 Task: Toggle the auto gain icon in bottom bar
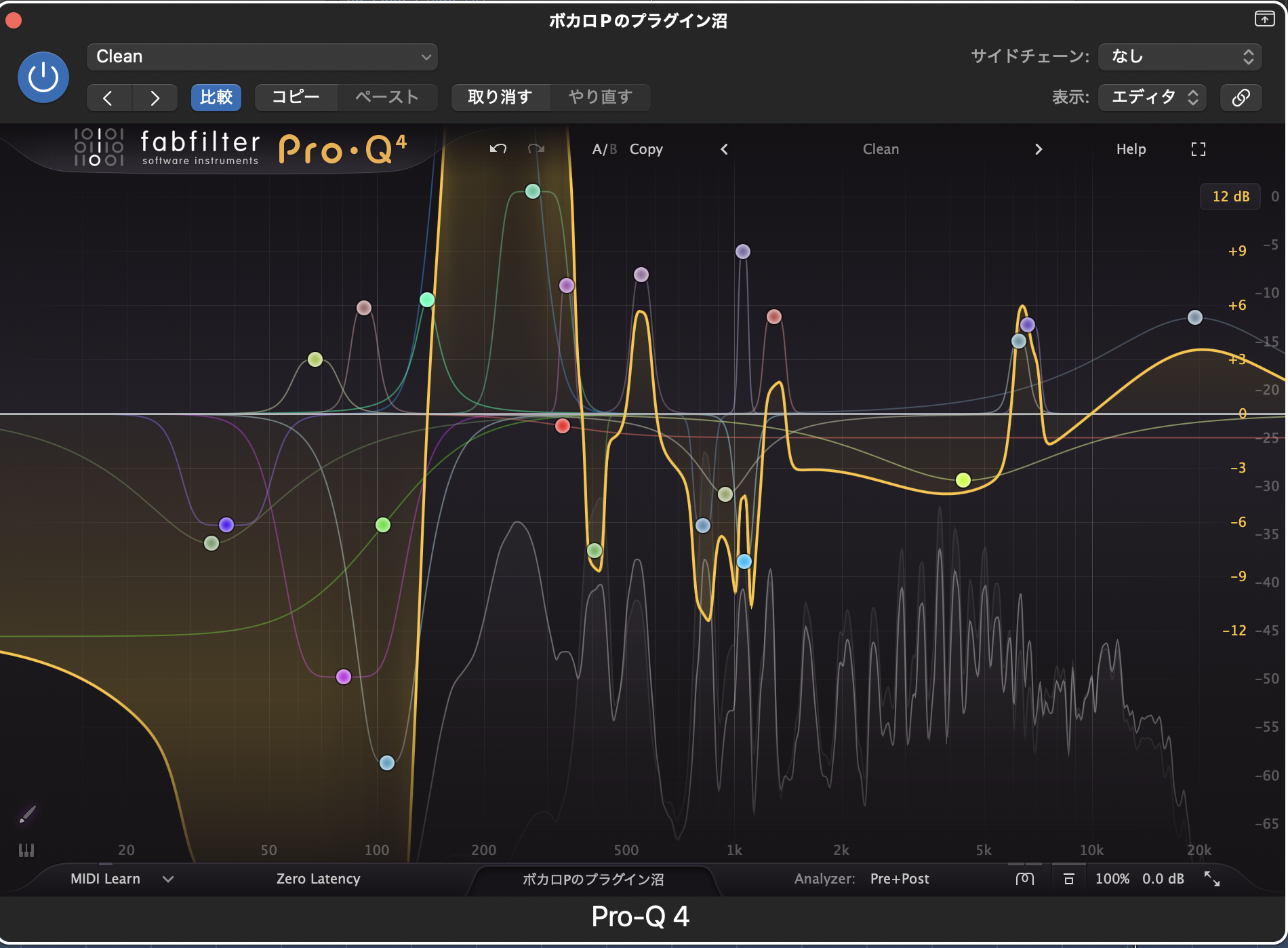pyautogui.click(x=1068, y=880)
